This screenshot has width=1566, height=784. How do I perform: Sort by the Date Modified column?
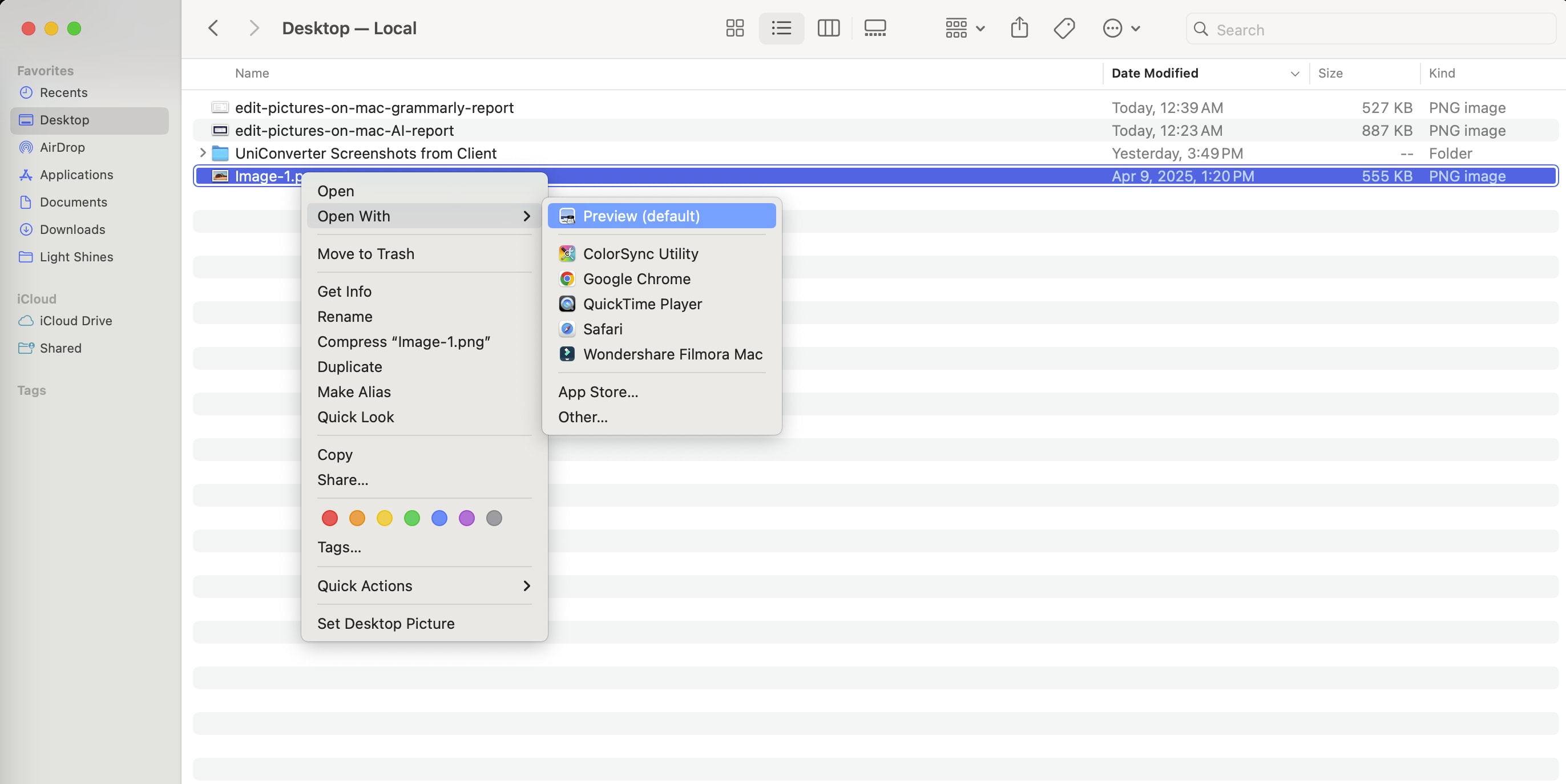pos(1155,73)
